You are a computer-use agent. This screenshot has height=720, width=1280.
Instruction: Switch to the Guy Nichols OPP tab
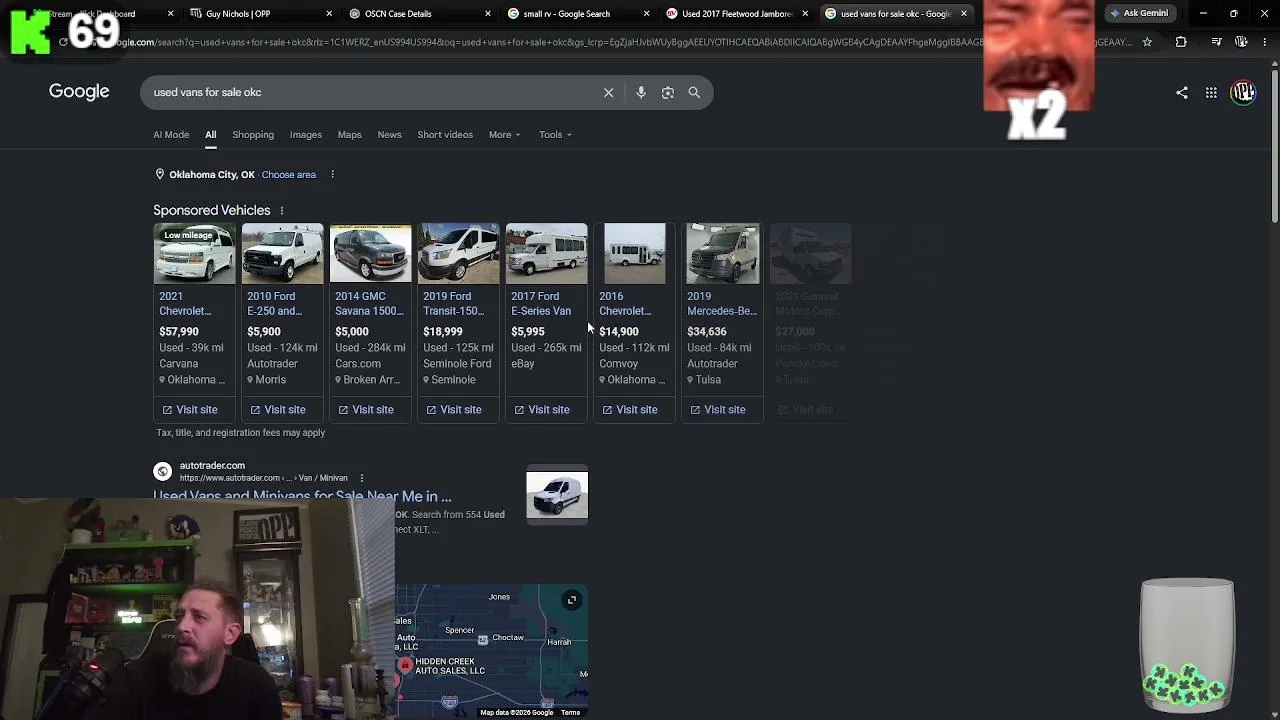point(260,14)
